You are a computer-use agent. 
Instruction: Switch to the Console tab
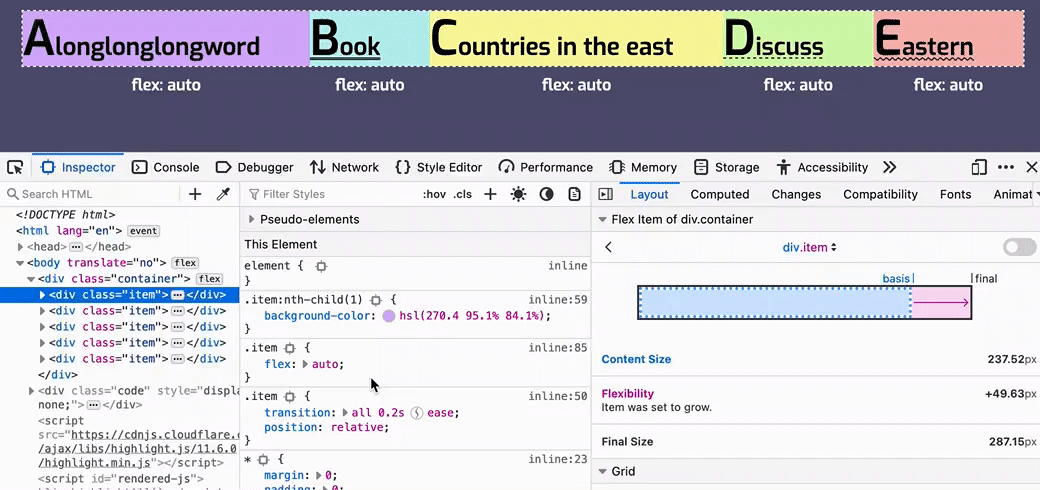click(165, 167)
